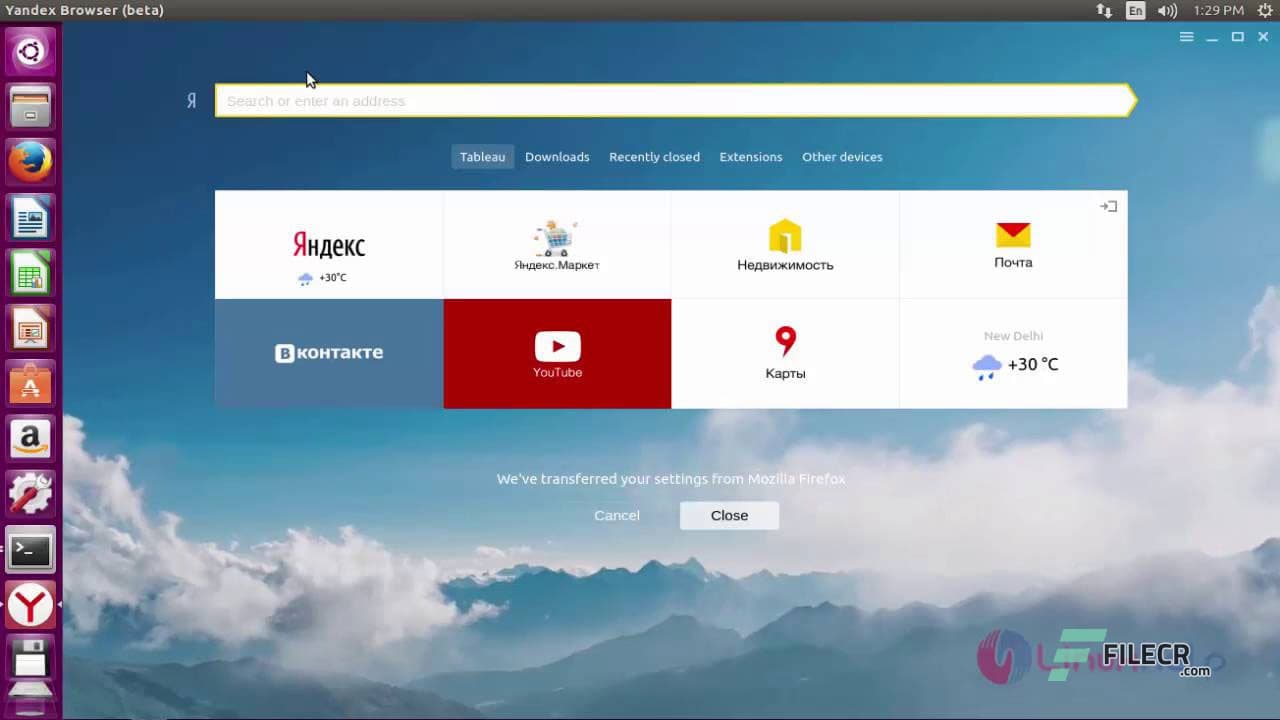Open the Почта mail tile
This screenshot has width=1280, height=720.
1013,244
